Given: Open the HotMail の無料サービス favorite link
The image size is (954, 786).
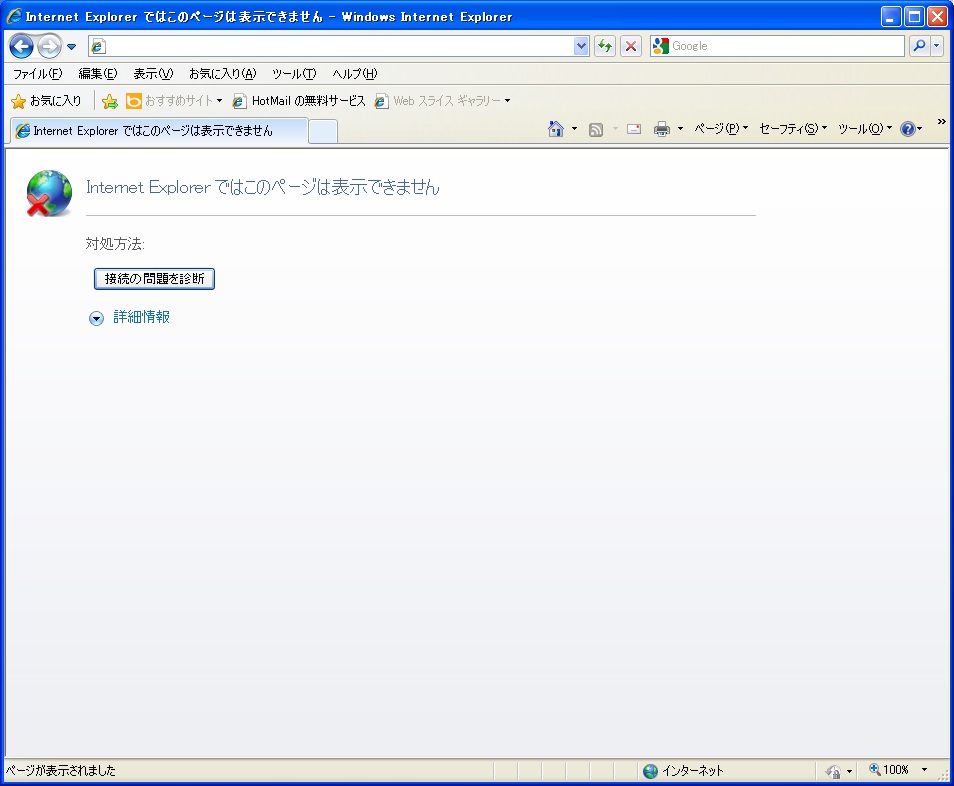Looking at the screenshot, I should pyautogui.click(x=299, y=101).
